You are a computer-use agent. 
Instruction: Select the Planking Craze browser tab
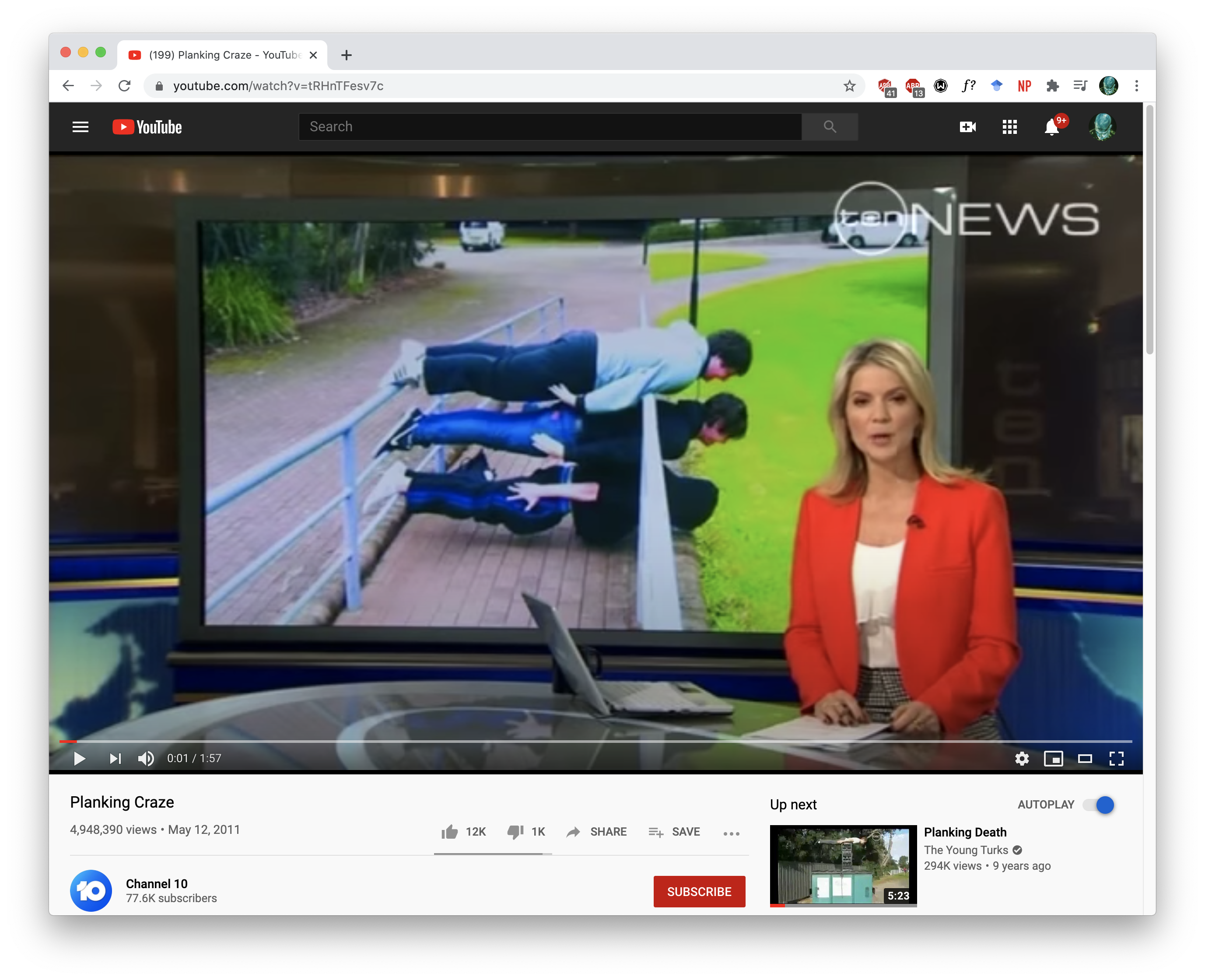coord(222,55)
